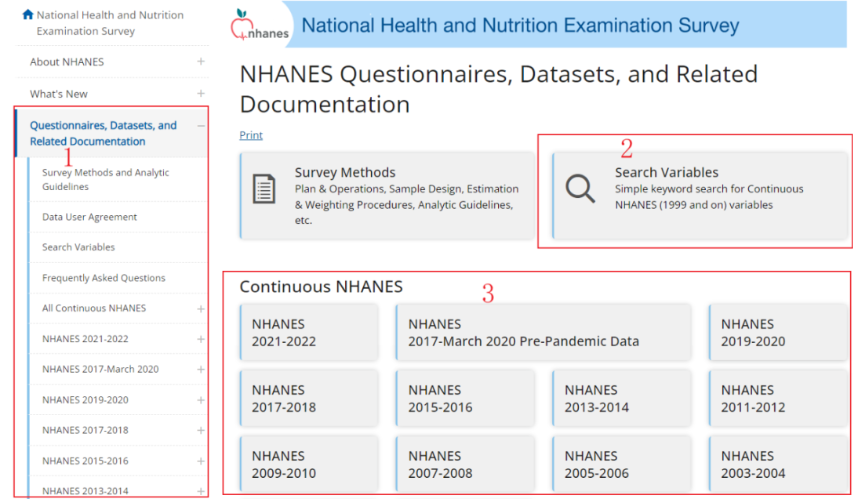Click the Survey Methods document icon
The image size is (853, 503).
(264, 188)
